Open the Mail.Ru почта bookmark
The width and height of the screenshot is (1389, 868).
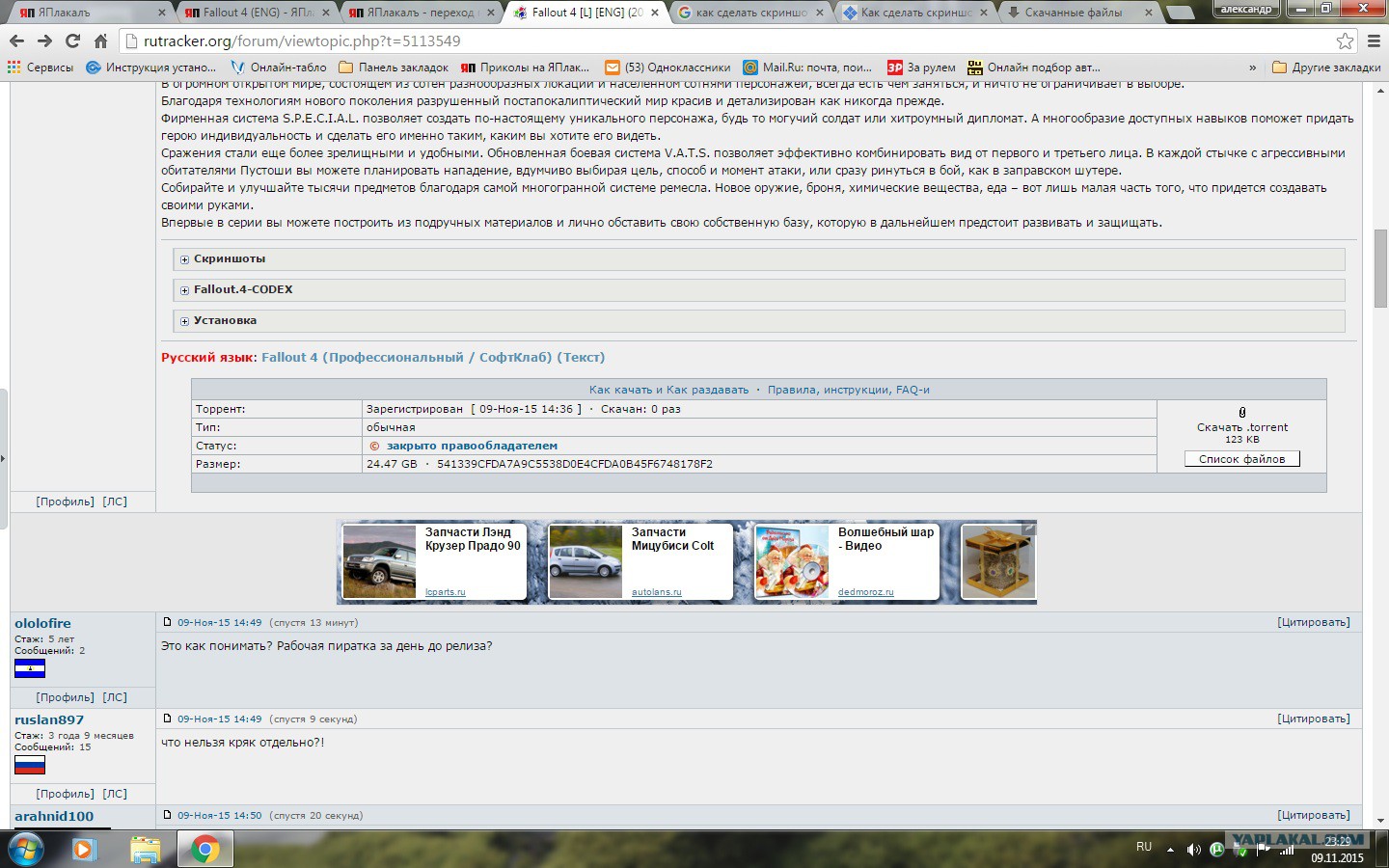(807, 68)
